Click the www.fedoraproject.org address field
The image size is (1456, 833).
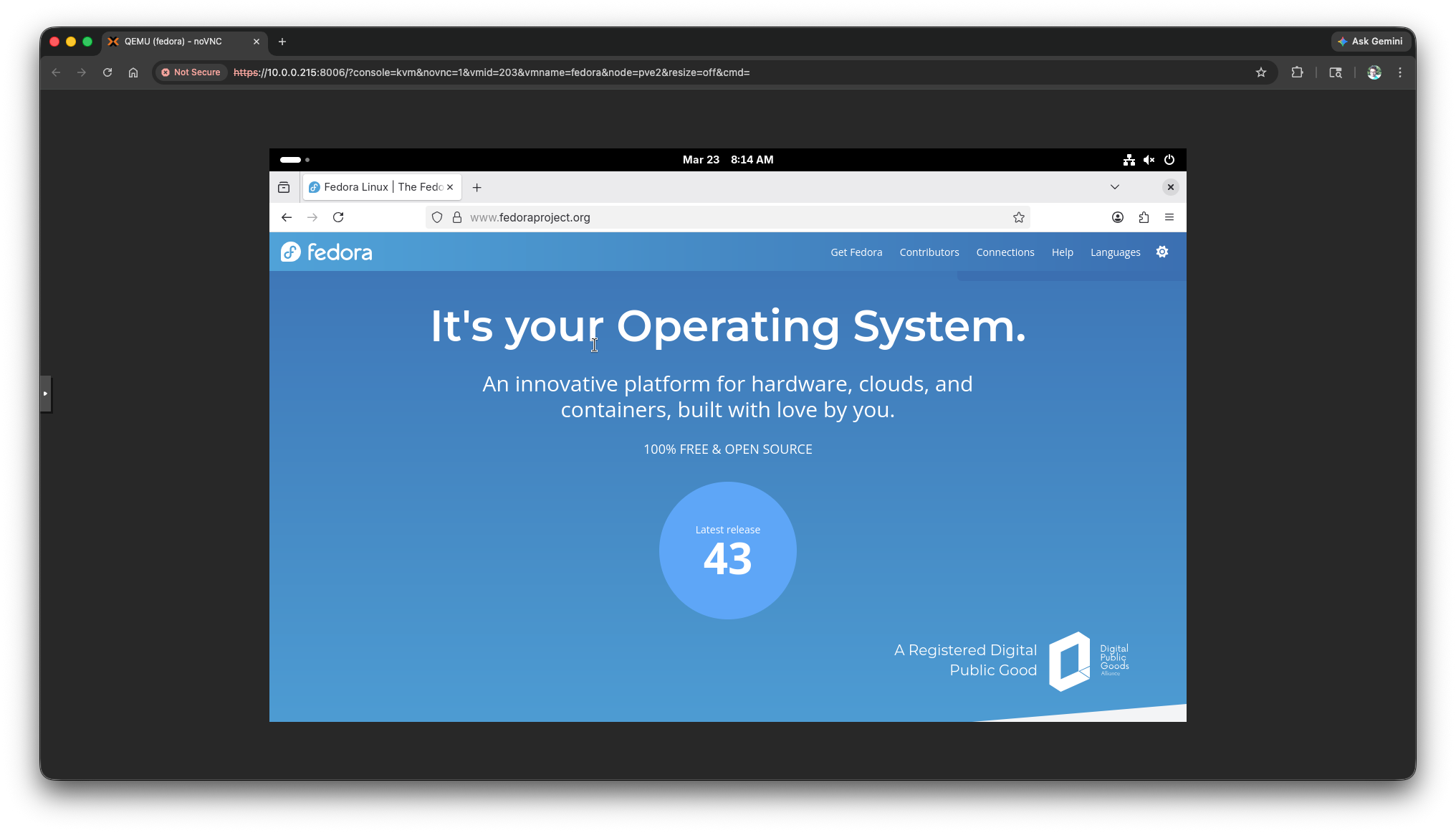[x=717, y=217]
